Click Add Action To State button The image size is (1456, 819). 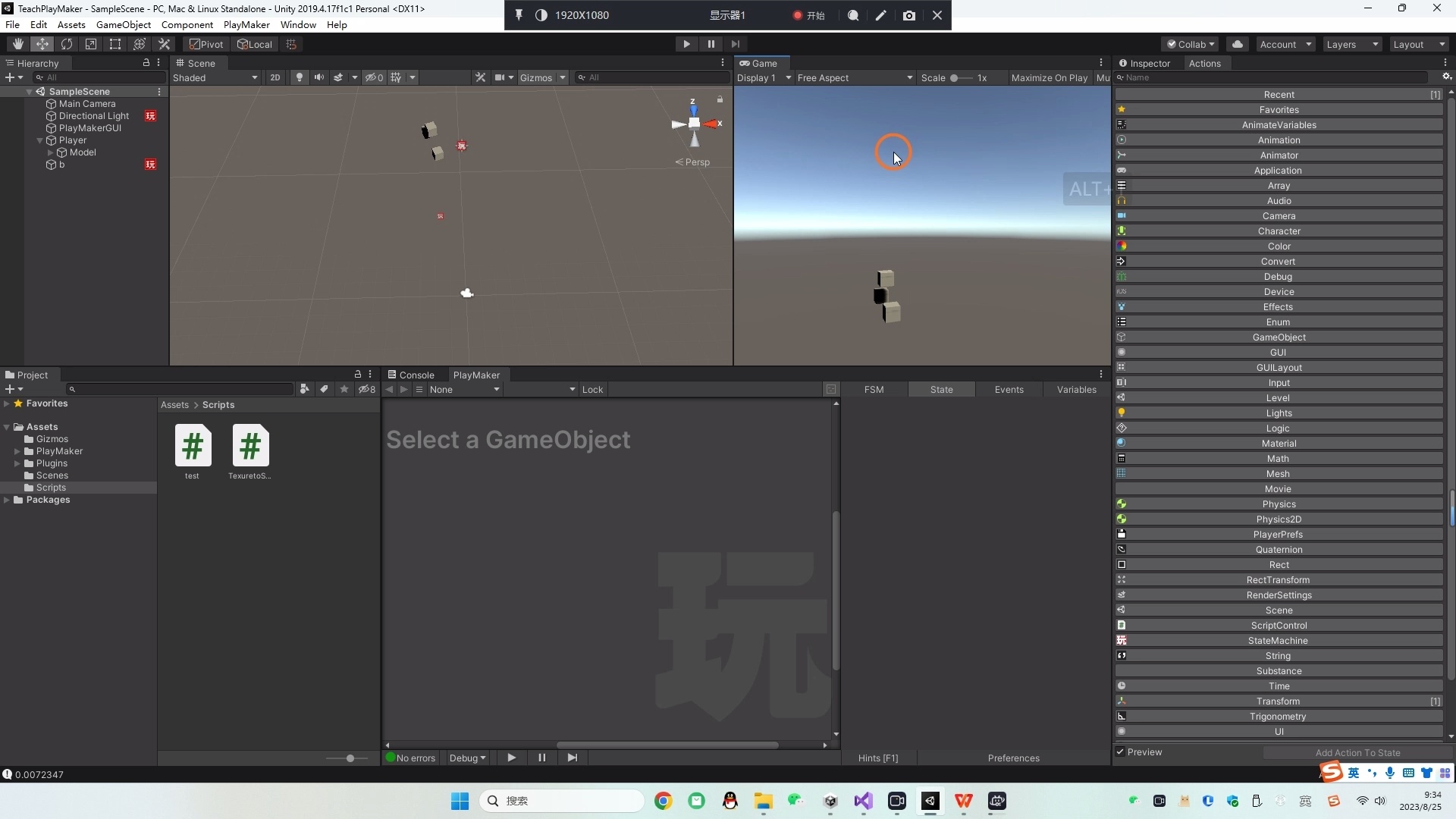(x=1357, y=752)
